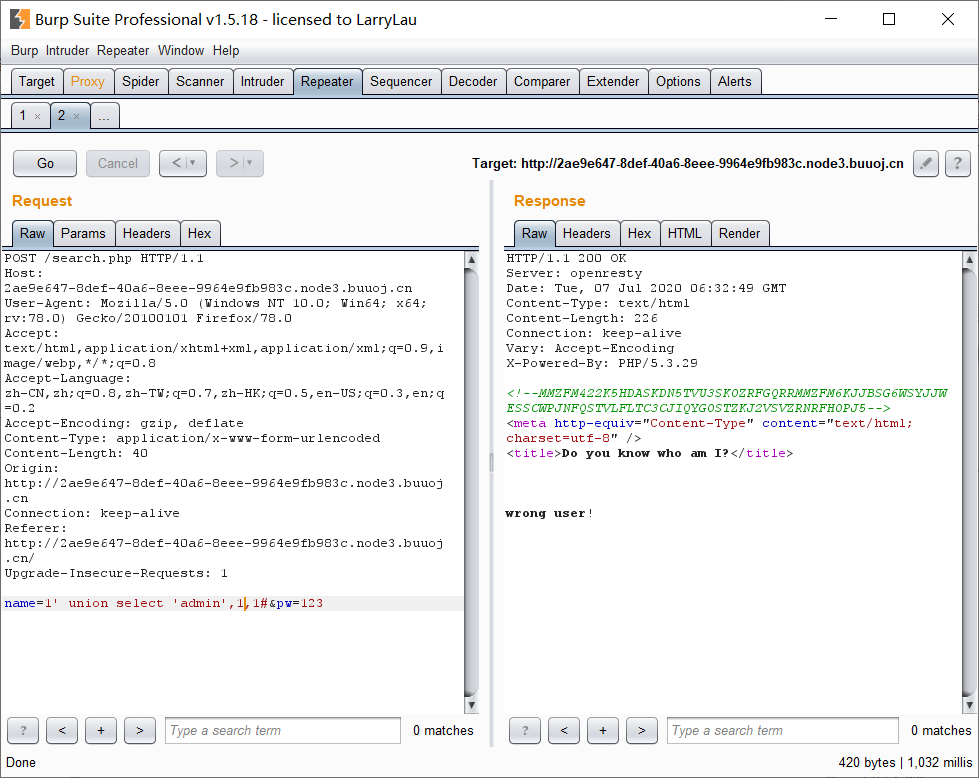979x778 pixels.
Task: Switch to the Sequencer tab
Action: (401, 82)
